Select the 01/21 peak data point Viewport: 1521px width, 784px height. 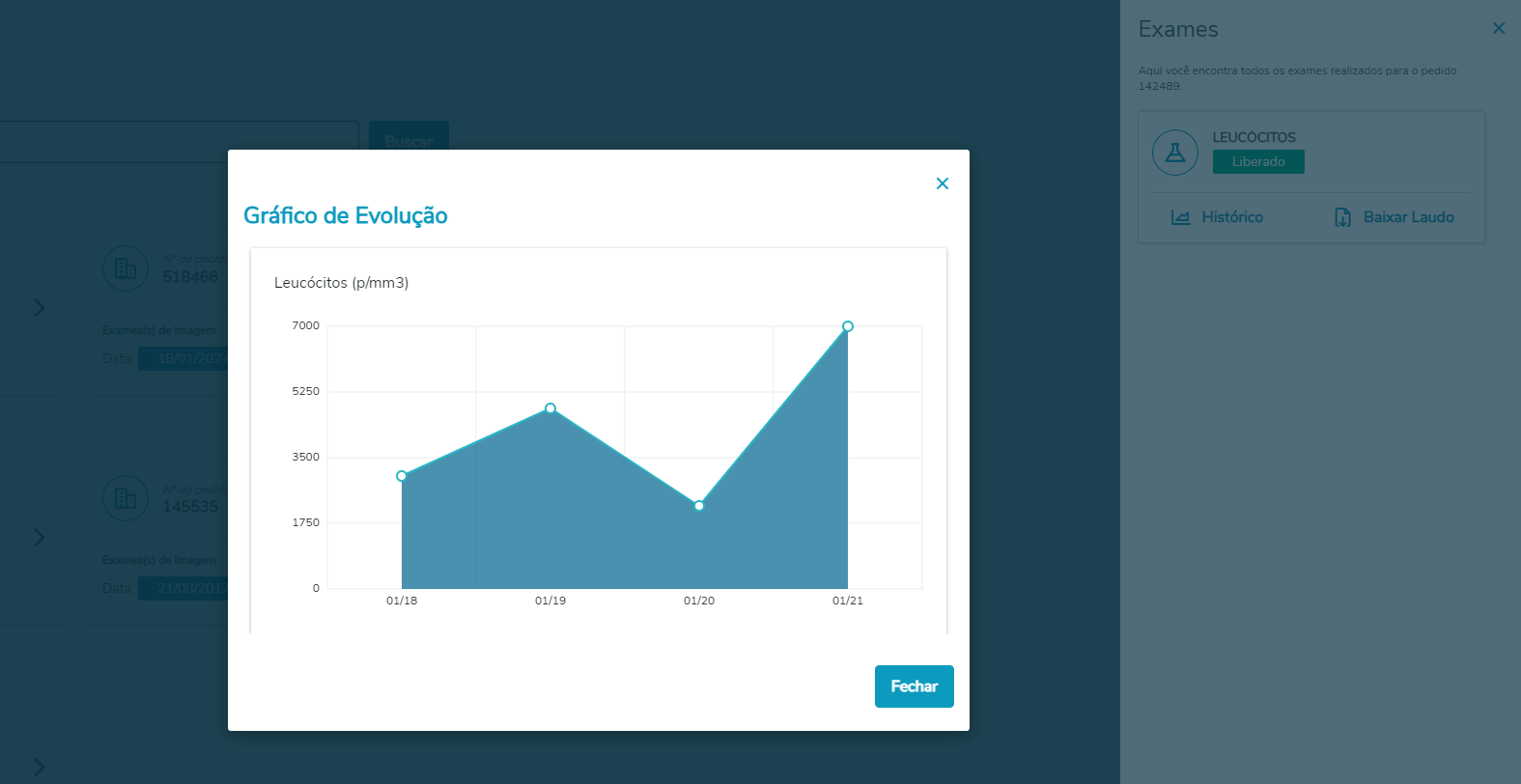point(848,326)
